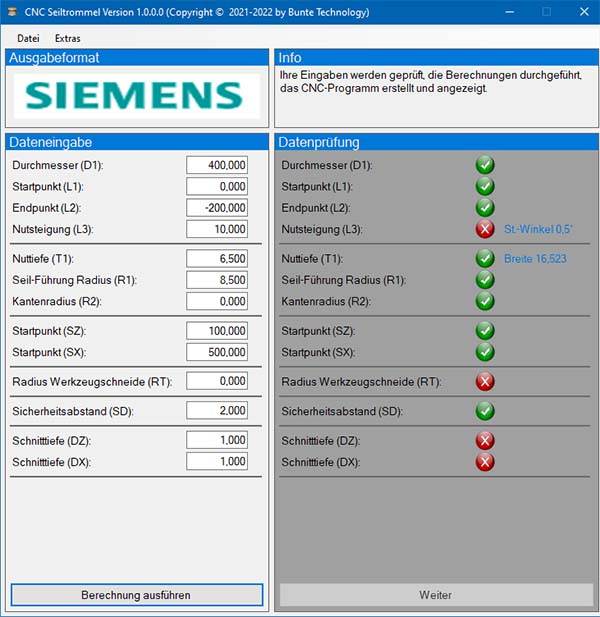Click the Schnitttiefe (DX) input field

217,461
